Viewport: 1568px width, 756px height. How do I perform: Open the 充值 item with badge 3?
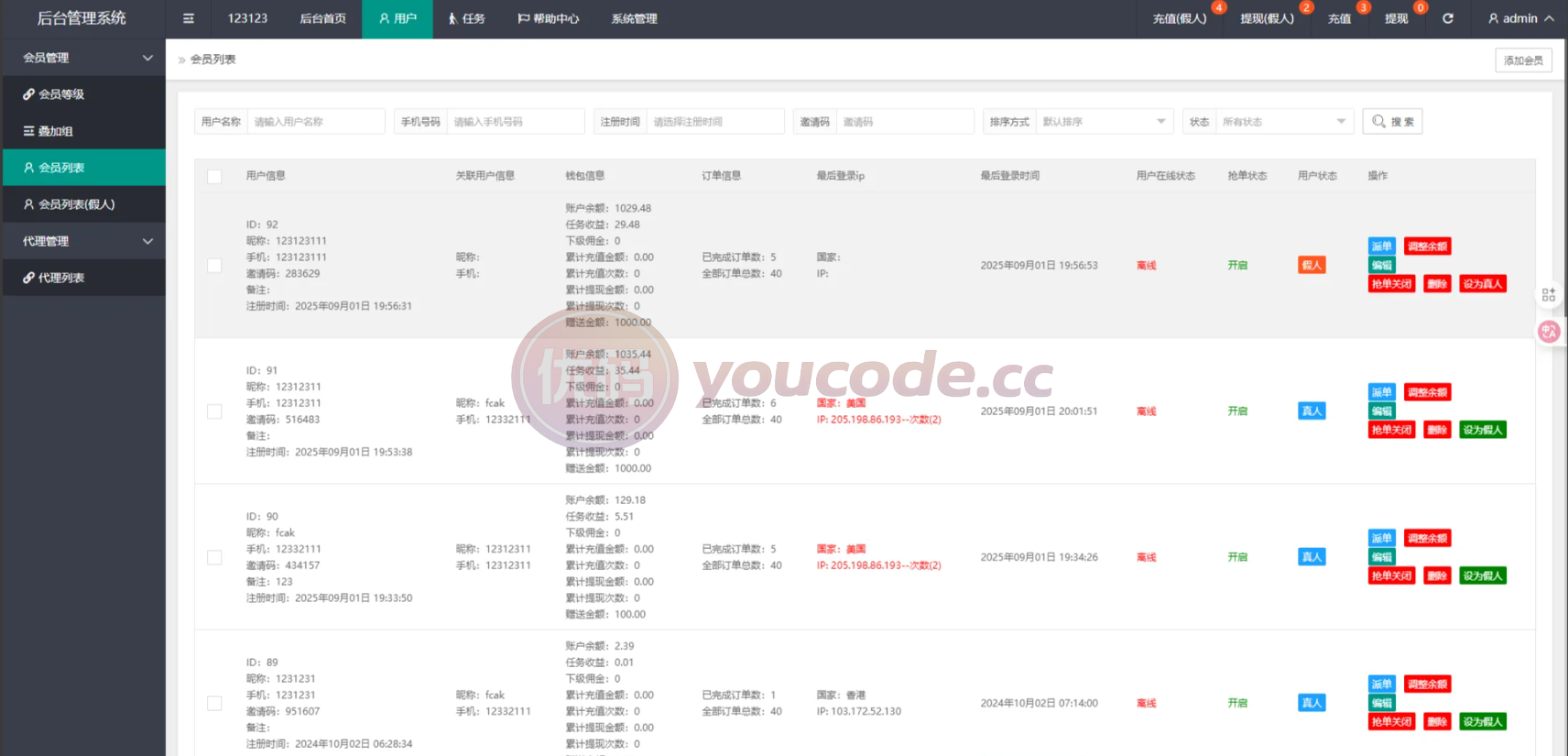click(1340, 18)
